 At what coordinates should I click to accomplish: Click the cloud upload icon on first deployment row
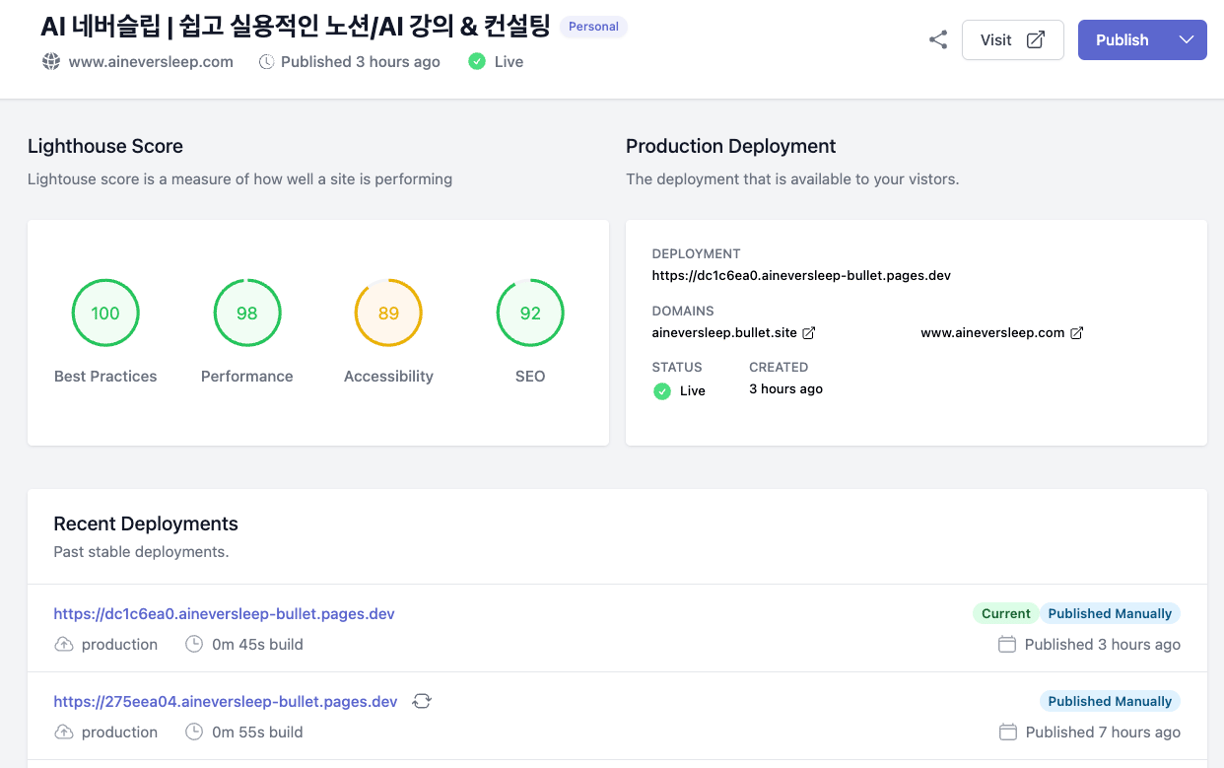(64, 644)
